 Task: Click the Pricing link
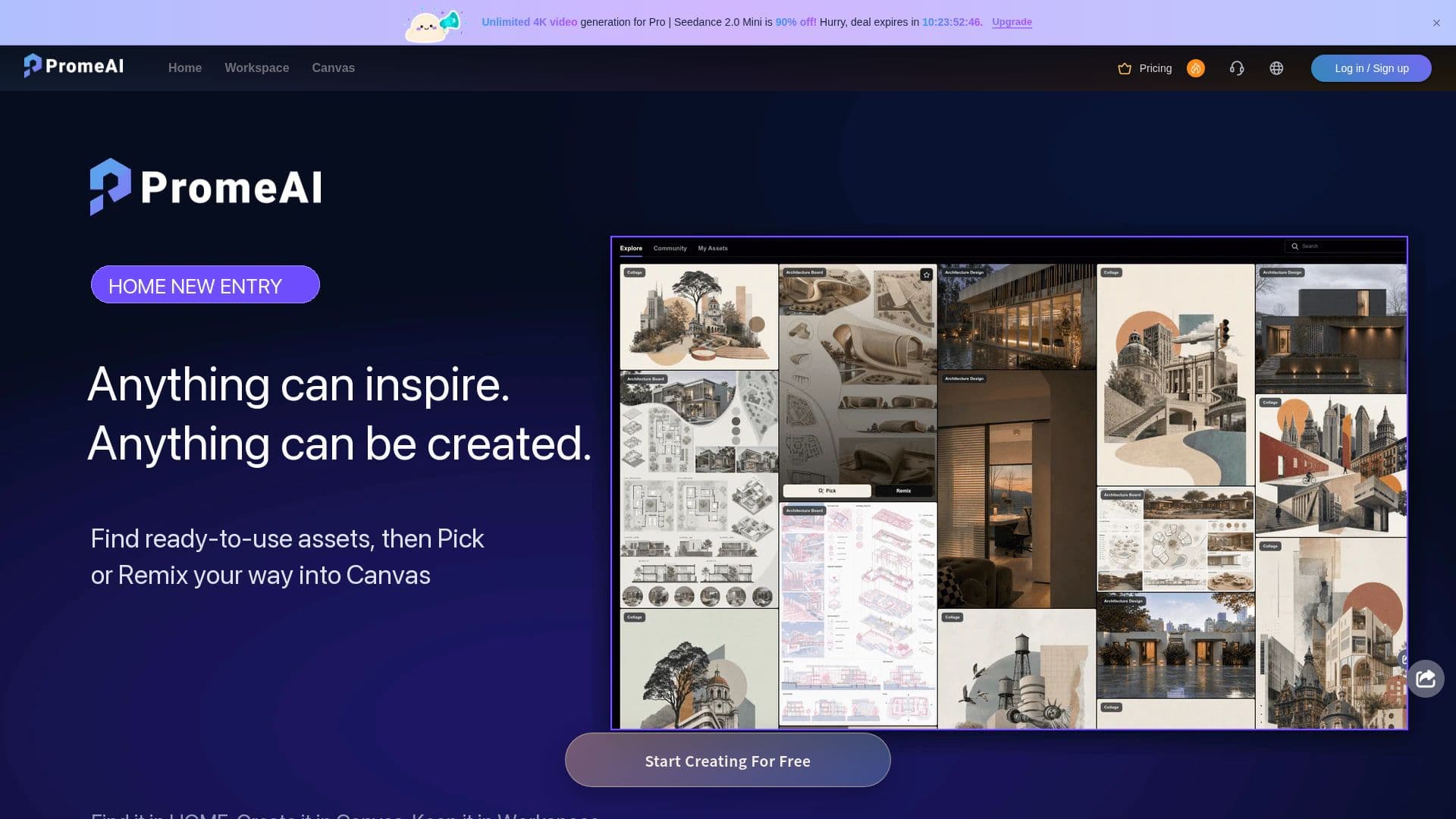pos(1155,68)
